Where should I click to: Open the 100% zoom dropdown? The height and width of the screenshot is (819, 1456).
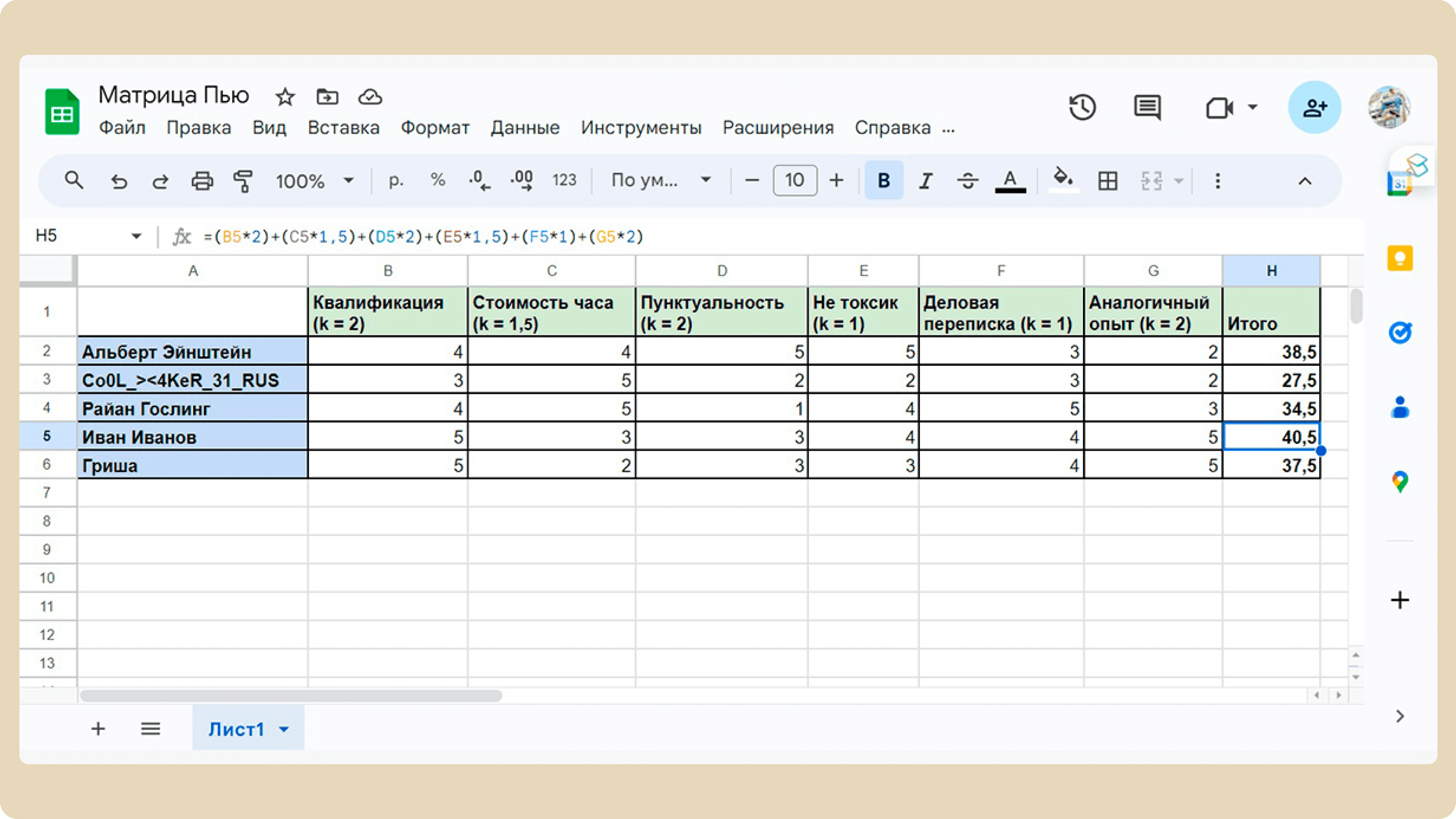tap(314, 181)
